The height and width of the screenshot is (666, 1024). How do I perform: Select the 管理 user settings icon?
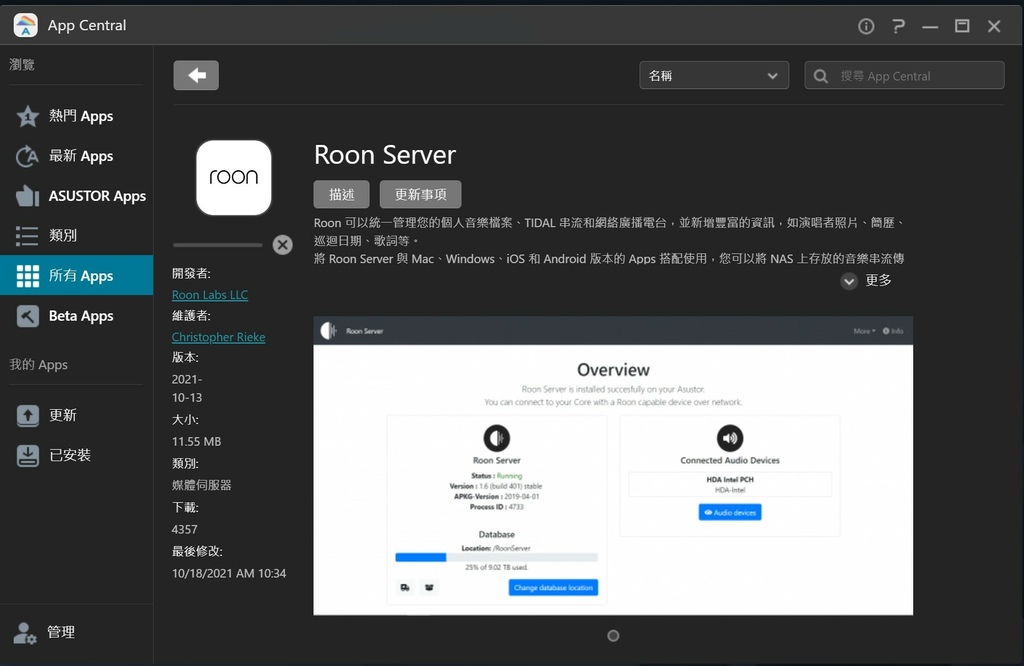click(x=25, y=633)
